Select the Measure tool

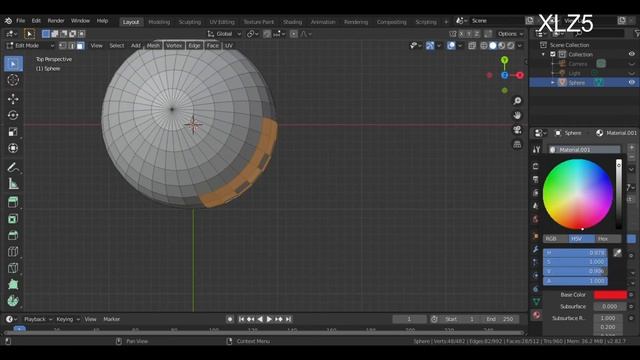tap(13, 184)
